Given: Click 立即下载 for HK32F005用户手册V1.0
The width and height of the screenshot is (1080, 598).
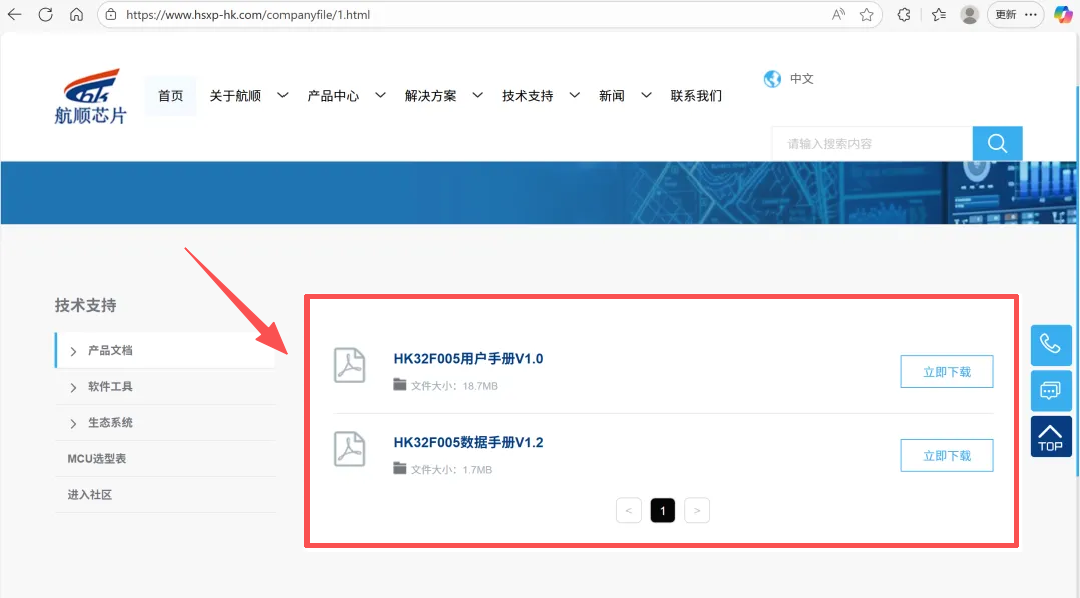Looking at the screenshot, I should click(x=946, y=371).
